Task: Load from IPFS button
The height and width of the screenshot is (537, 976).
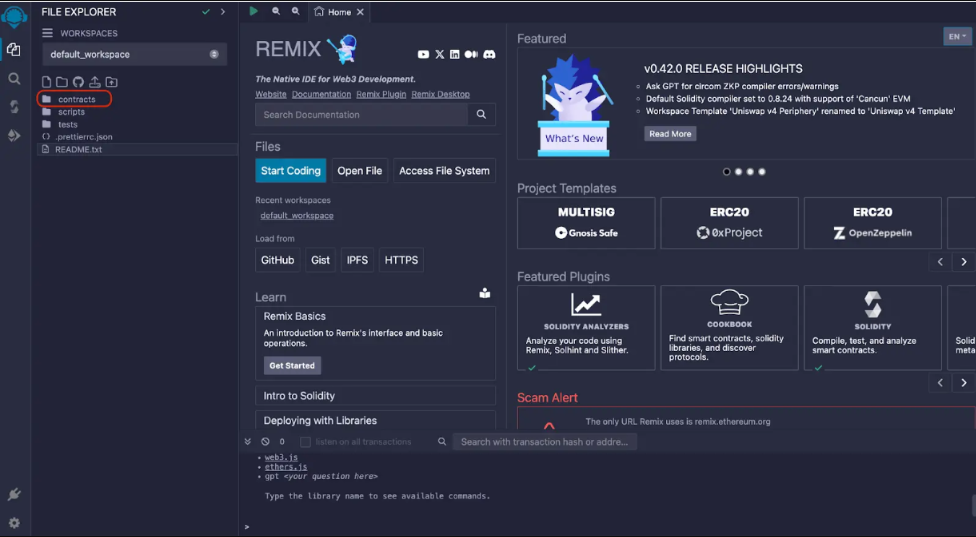Action: tap(357, 260)
